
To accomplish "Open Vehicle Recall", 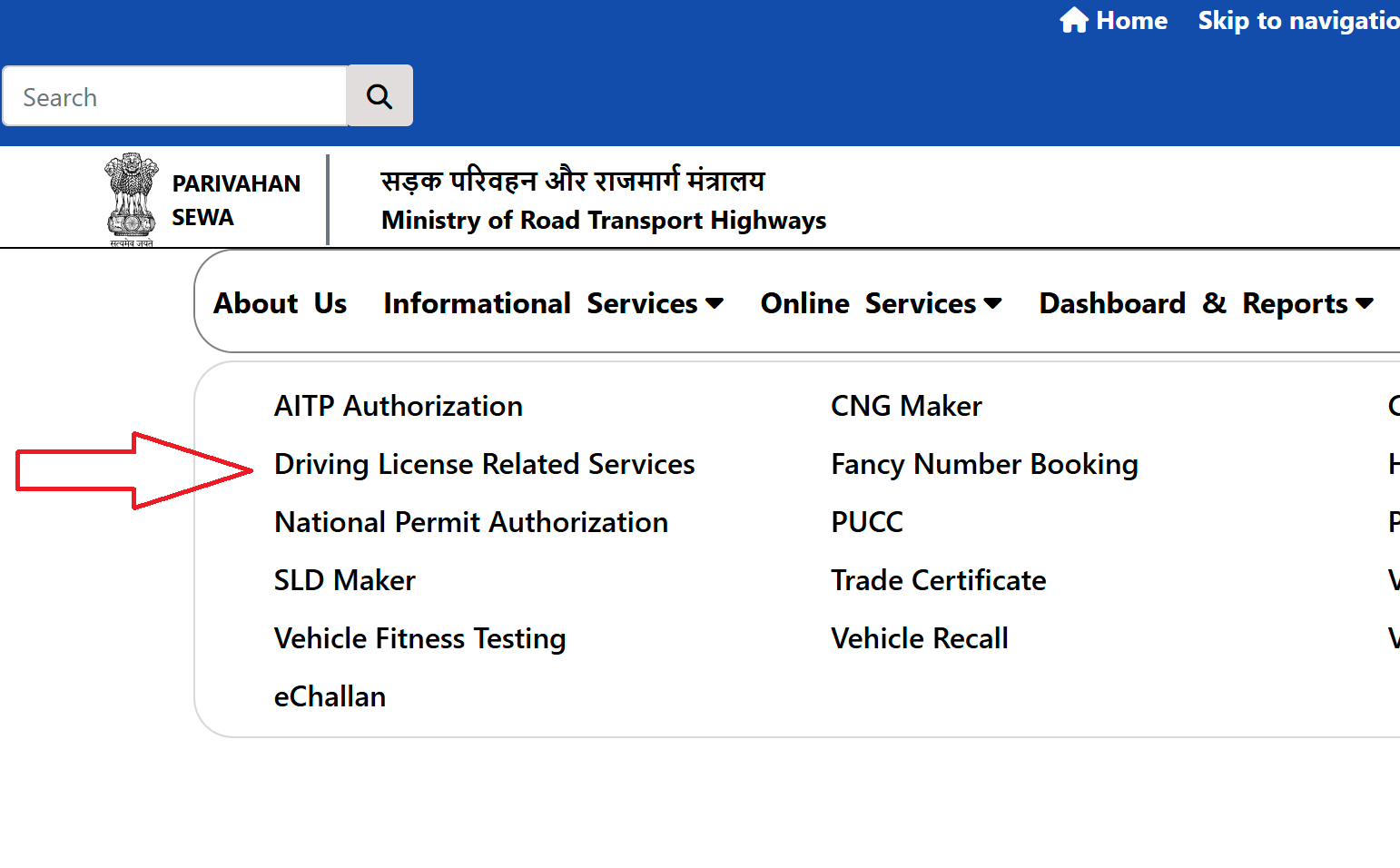I will coord(919,638).
